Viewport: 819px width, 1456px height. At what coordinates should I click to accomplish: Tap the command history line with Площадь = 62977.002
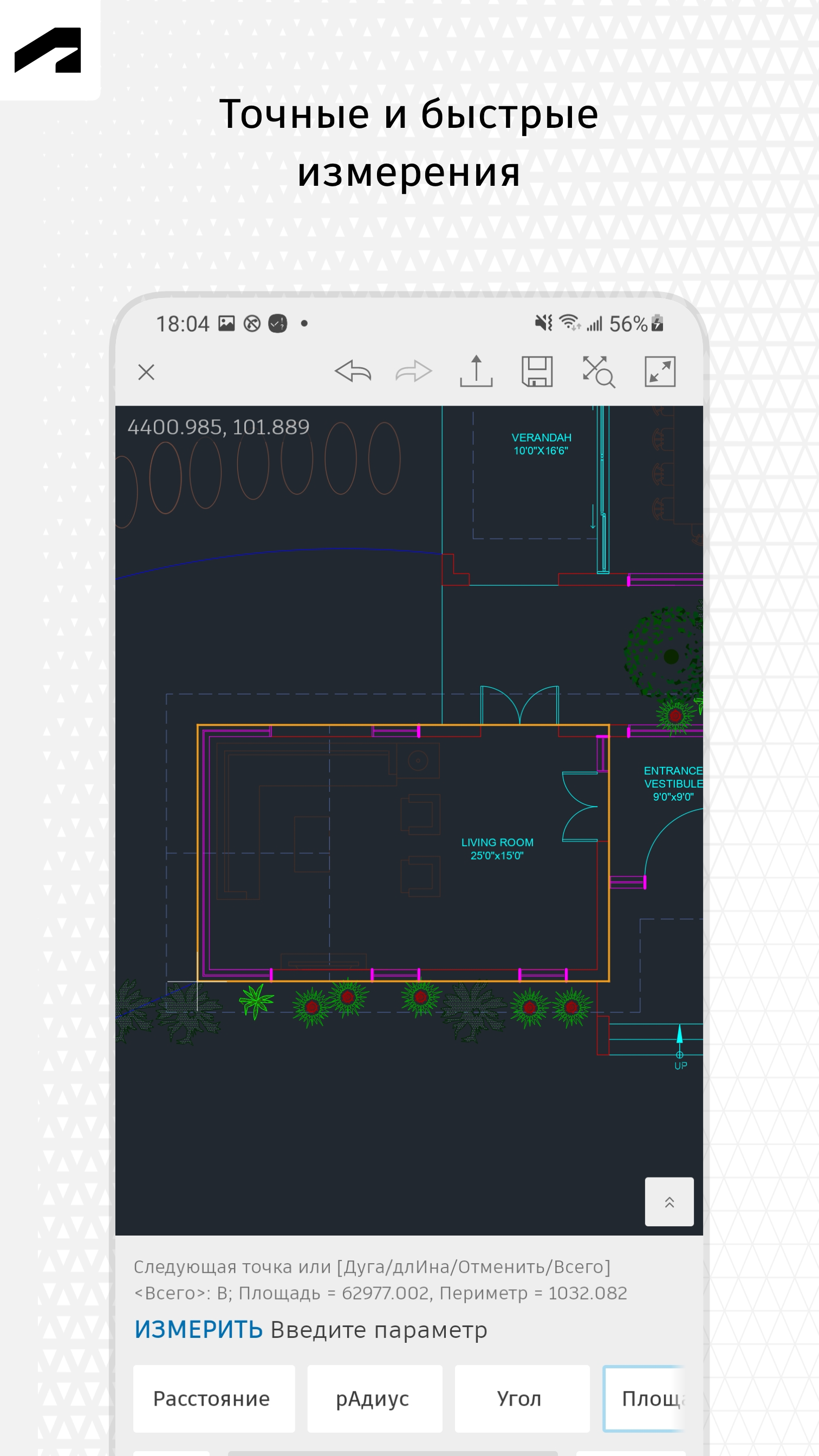[380, 1293]
